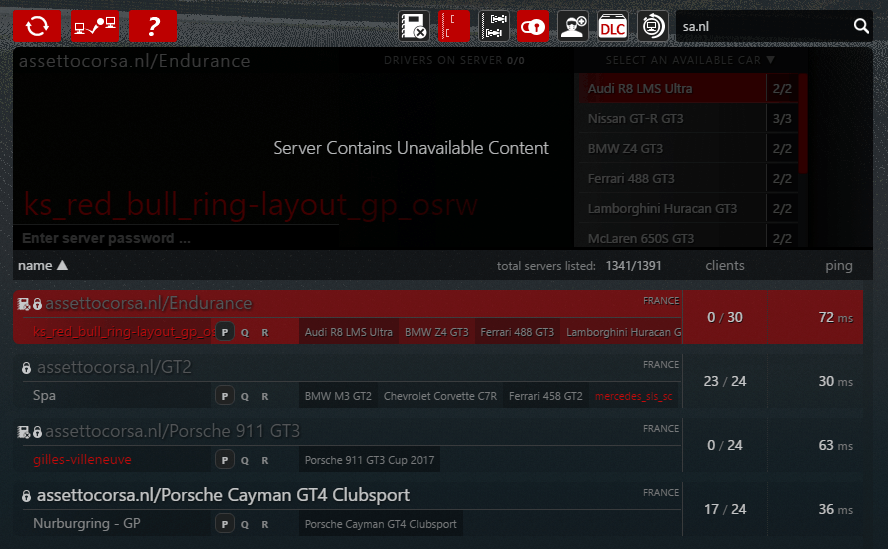Select the assettocorsa.nl/Endurance server row

click(438, 317)
